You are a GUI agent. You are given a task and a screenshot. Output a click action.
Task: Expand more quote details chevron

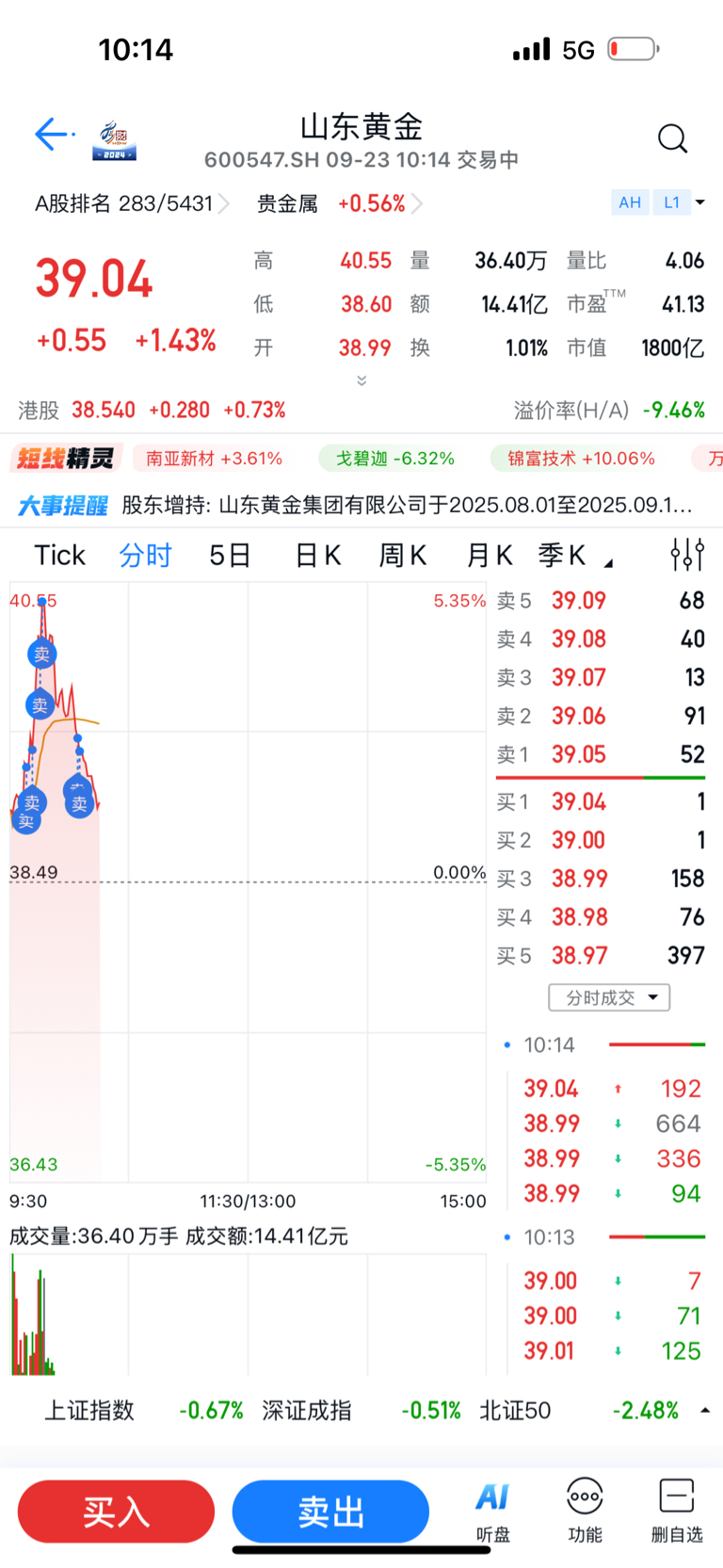pos(361,380)
